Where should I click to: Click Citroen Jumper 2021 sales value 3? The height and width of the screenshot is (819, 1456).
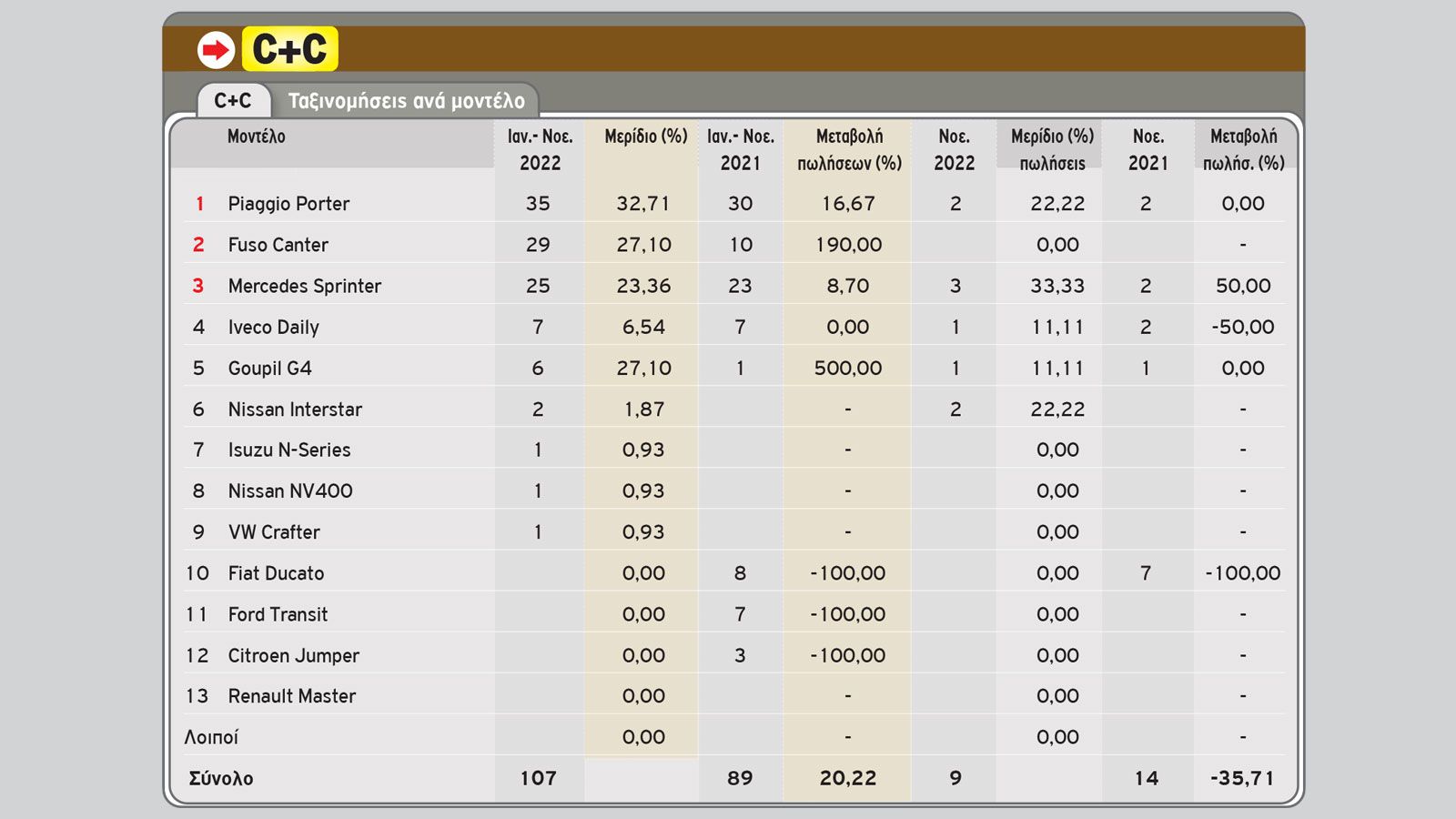pos(740,655)
